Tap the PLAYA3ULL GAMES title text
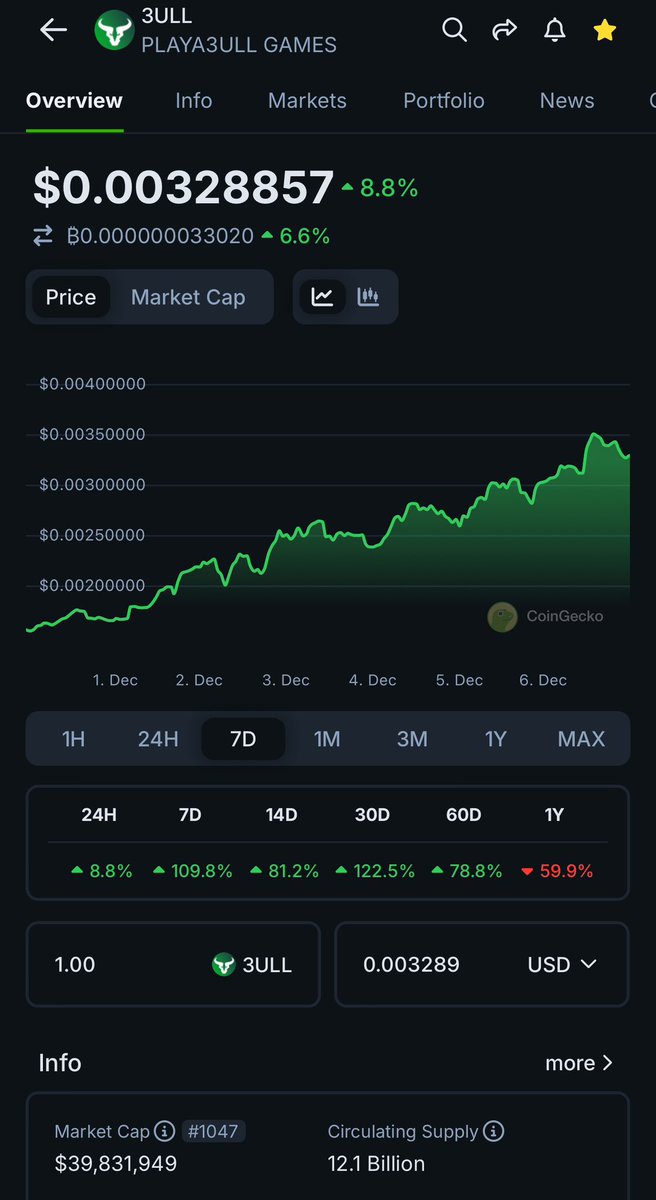This screenshot has height=1200, width=656. [x=239, y=45]
